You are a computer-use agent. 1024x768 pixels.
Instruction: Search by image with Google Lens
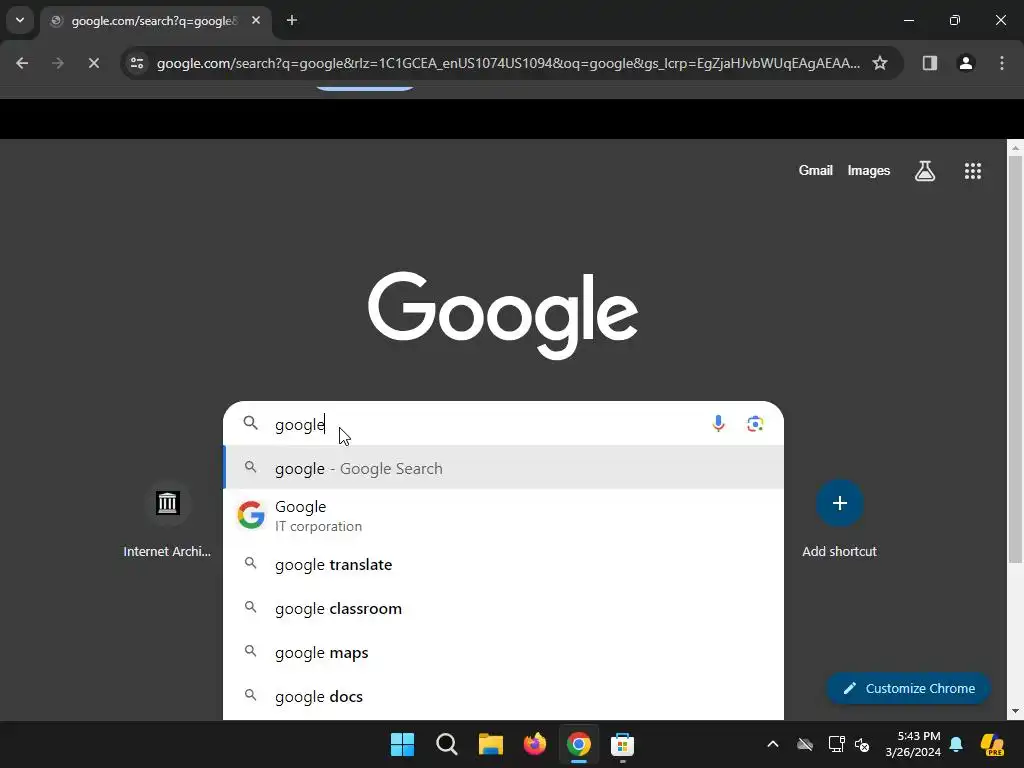pyautogui.click(x=755, y=424)
